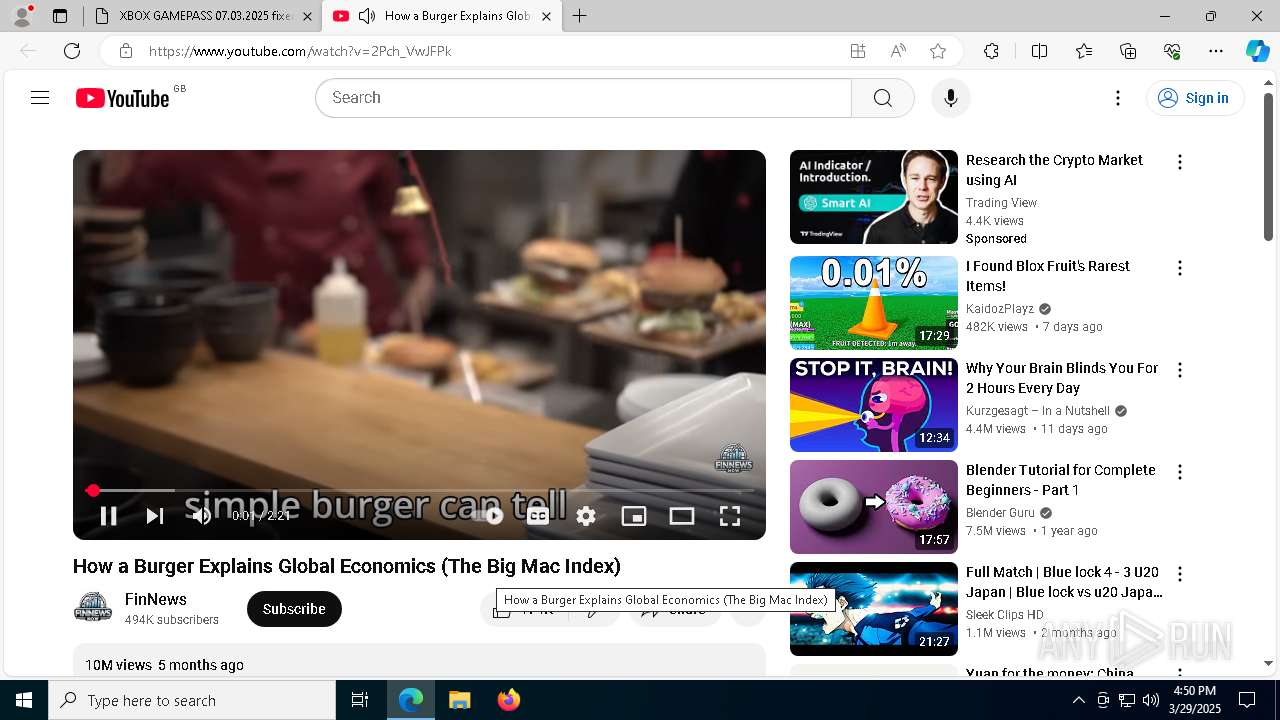Turn on subtitles/closed captions
The image size is (1280, 720).
[x=538, y=516]
